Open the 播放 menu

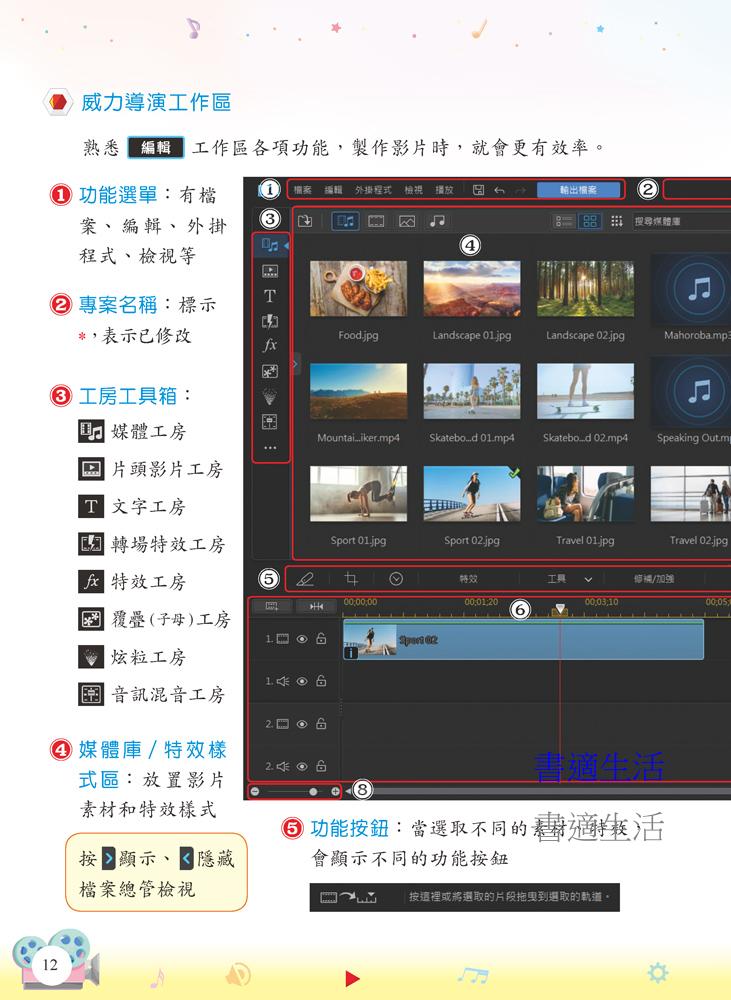pos(444,190)
